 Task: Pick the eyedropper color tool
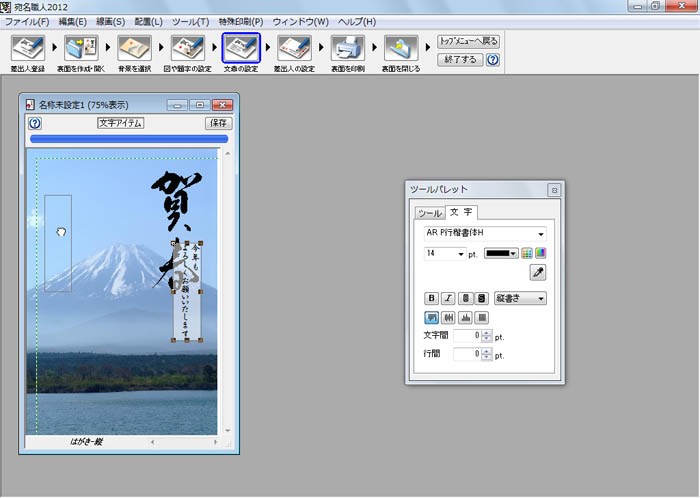click(538, 272)
